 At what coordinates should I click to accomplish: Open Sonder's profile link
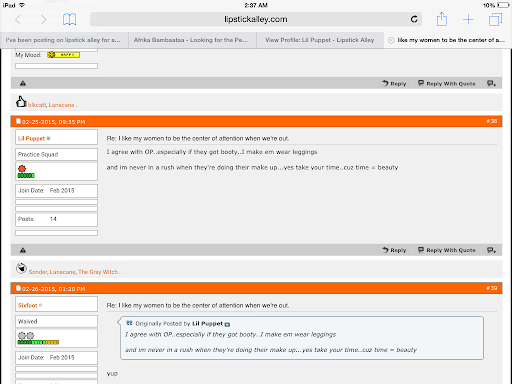38,272
